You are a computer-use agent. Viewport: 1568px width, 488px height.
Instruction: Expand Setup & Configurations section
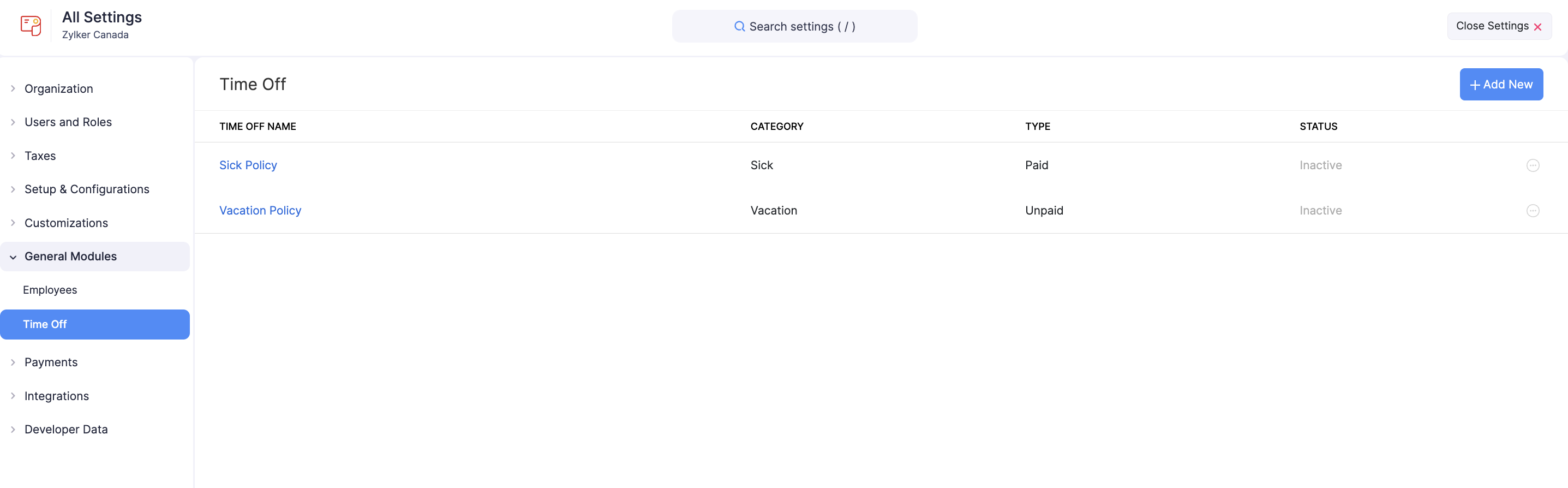(13, 189)
